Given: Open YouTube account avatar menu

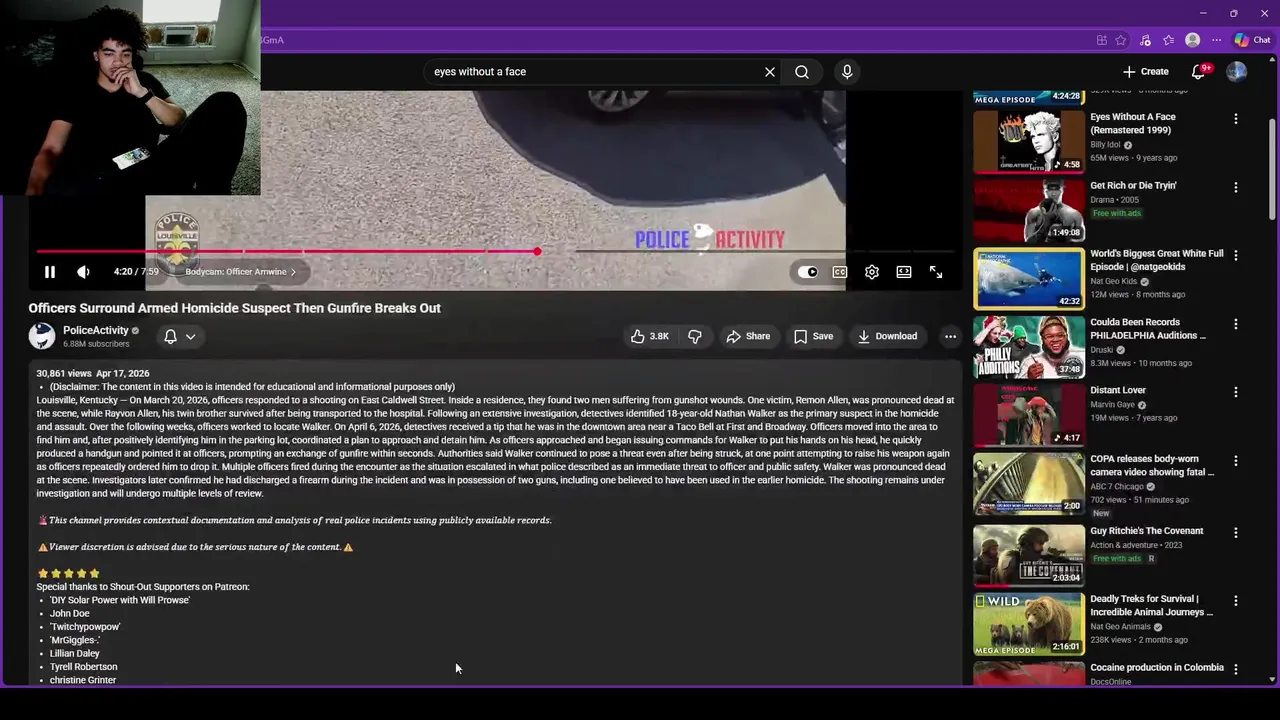Looking at the screenshot, I should (1237, 72).
